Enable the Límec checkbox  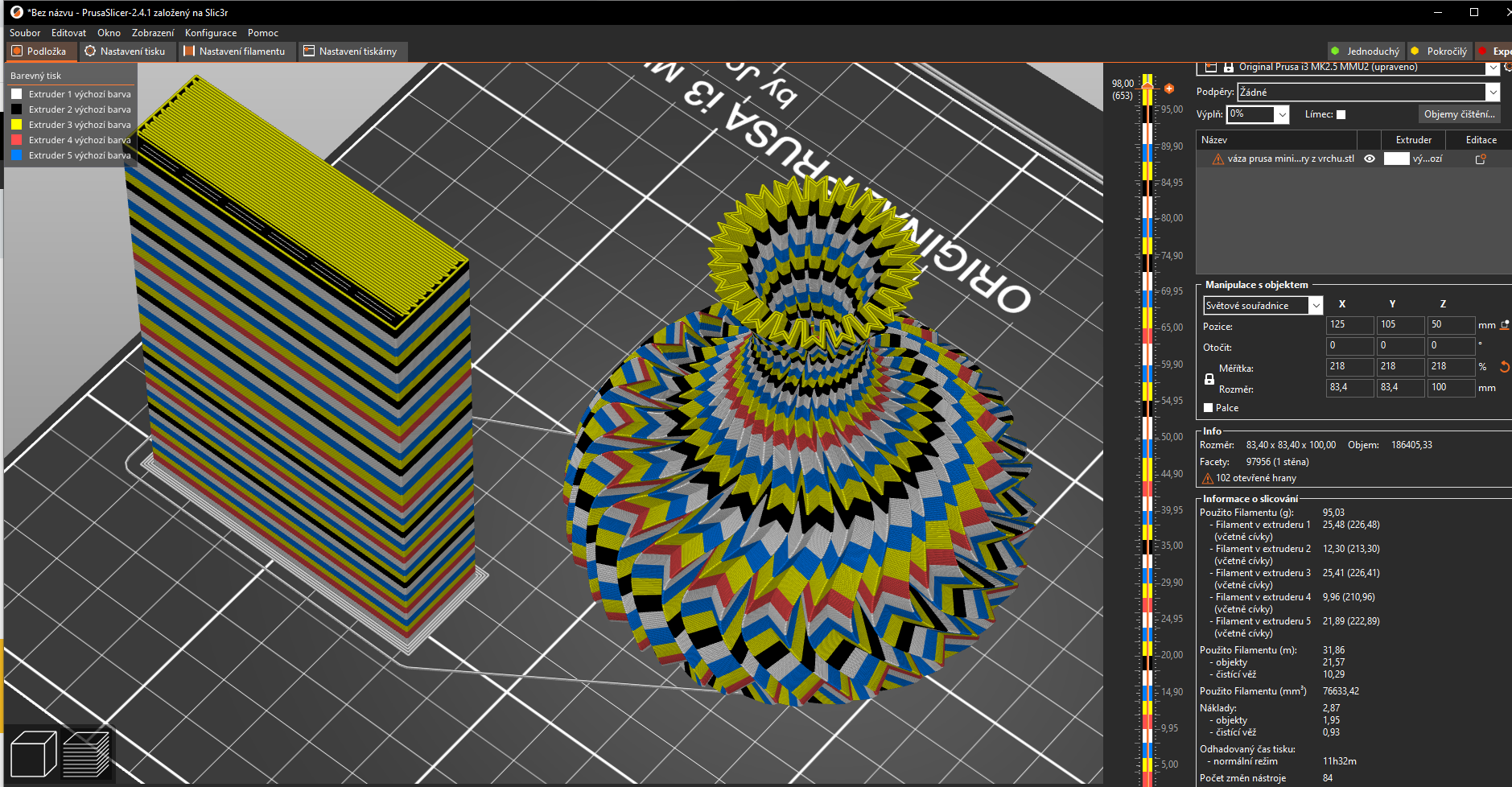1341,114
